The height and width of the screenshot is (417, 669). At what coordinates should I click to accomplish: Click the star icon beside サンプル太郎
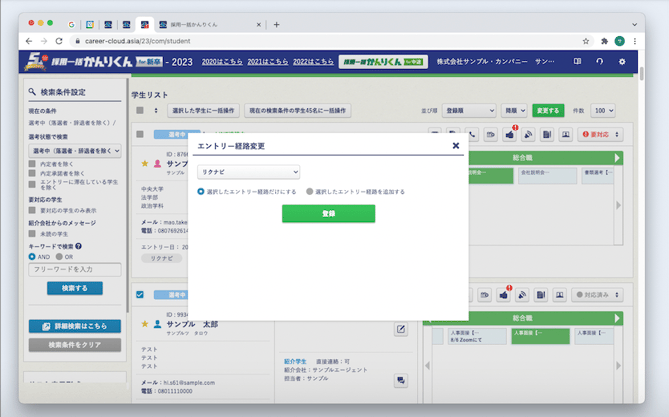click(145, 324)
